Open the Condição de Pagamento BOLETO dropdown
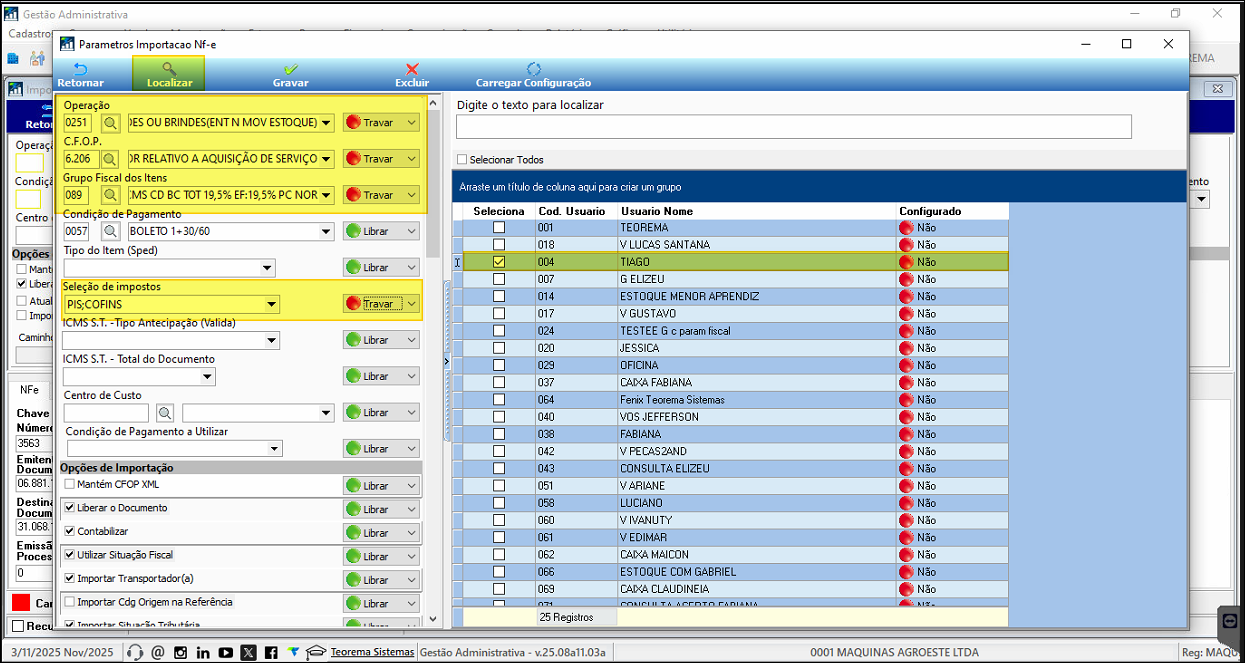The image size is (1245, 663). pyautogui.click(x=326, y=231)
